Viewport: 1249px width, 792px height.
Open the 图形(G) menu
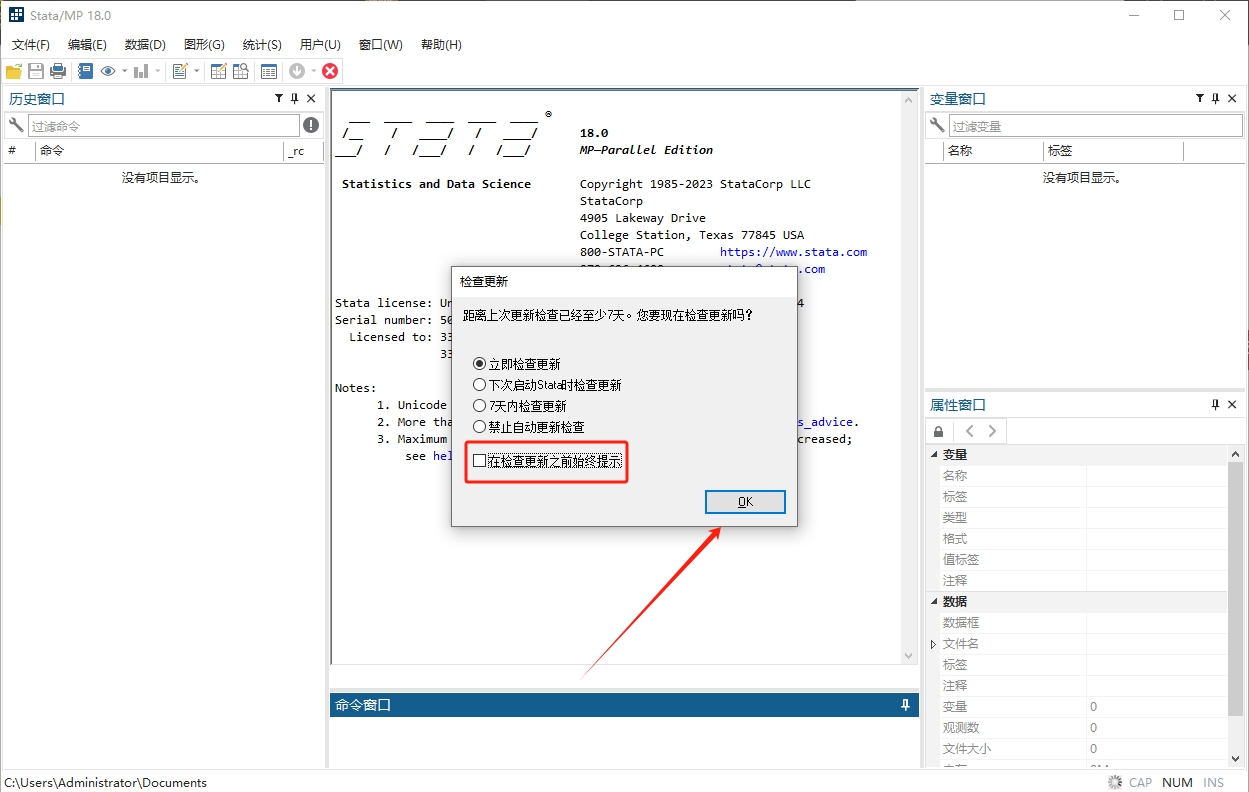[x=204, y=45]
